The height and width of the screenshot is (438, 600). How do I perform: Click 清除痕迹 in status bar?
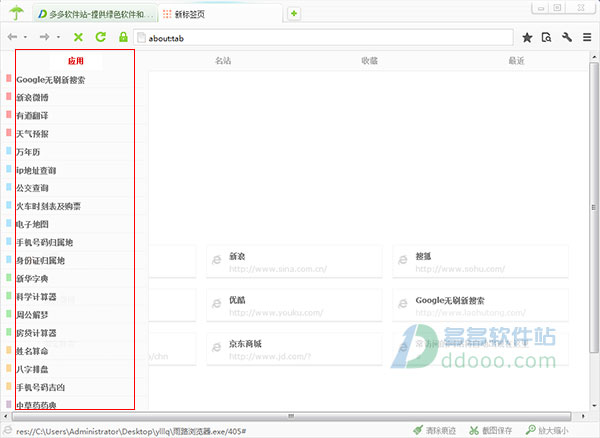[434, 430]
